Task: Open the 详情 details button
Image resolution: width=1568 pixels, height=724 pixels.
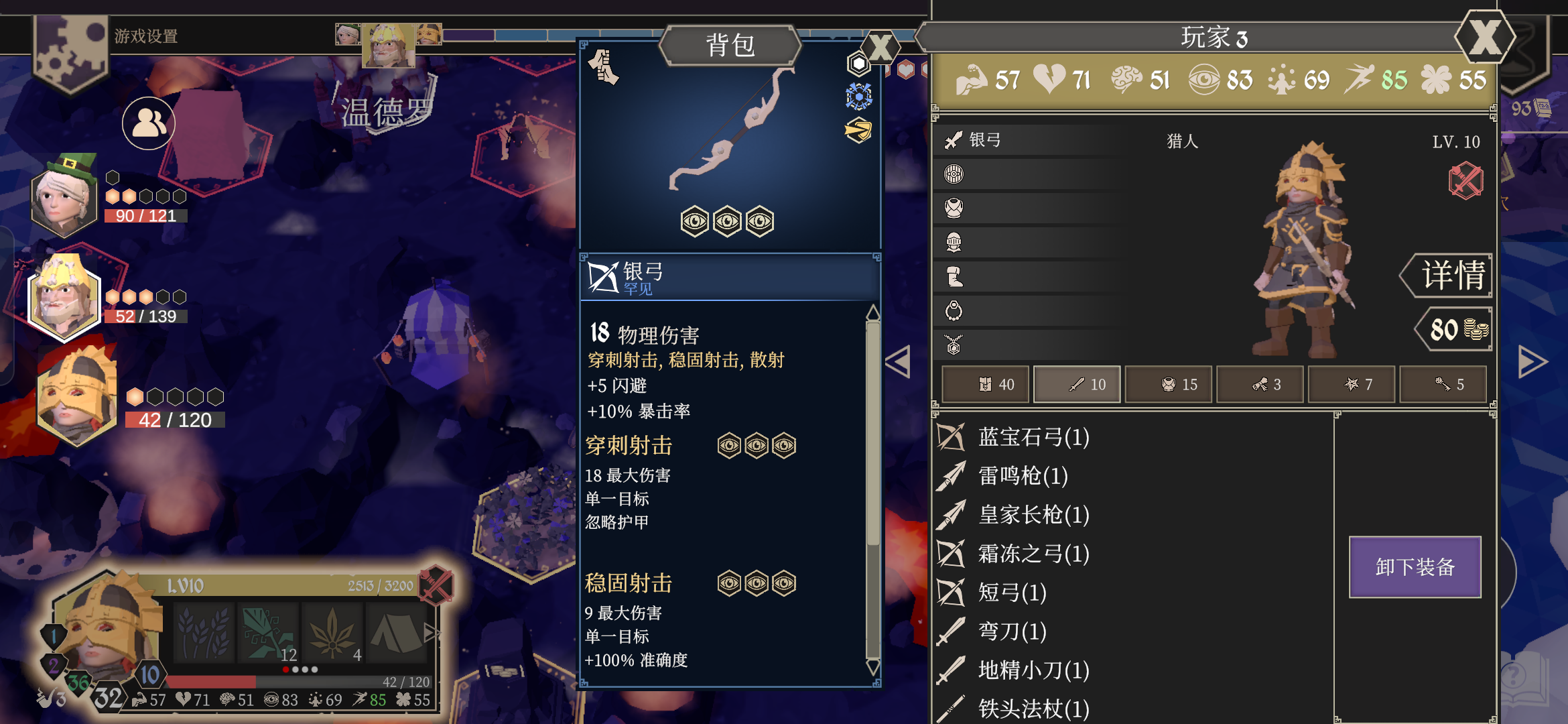Action: [1447, 276]
